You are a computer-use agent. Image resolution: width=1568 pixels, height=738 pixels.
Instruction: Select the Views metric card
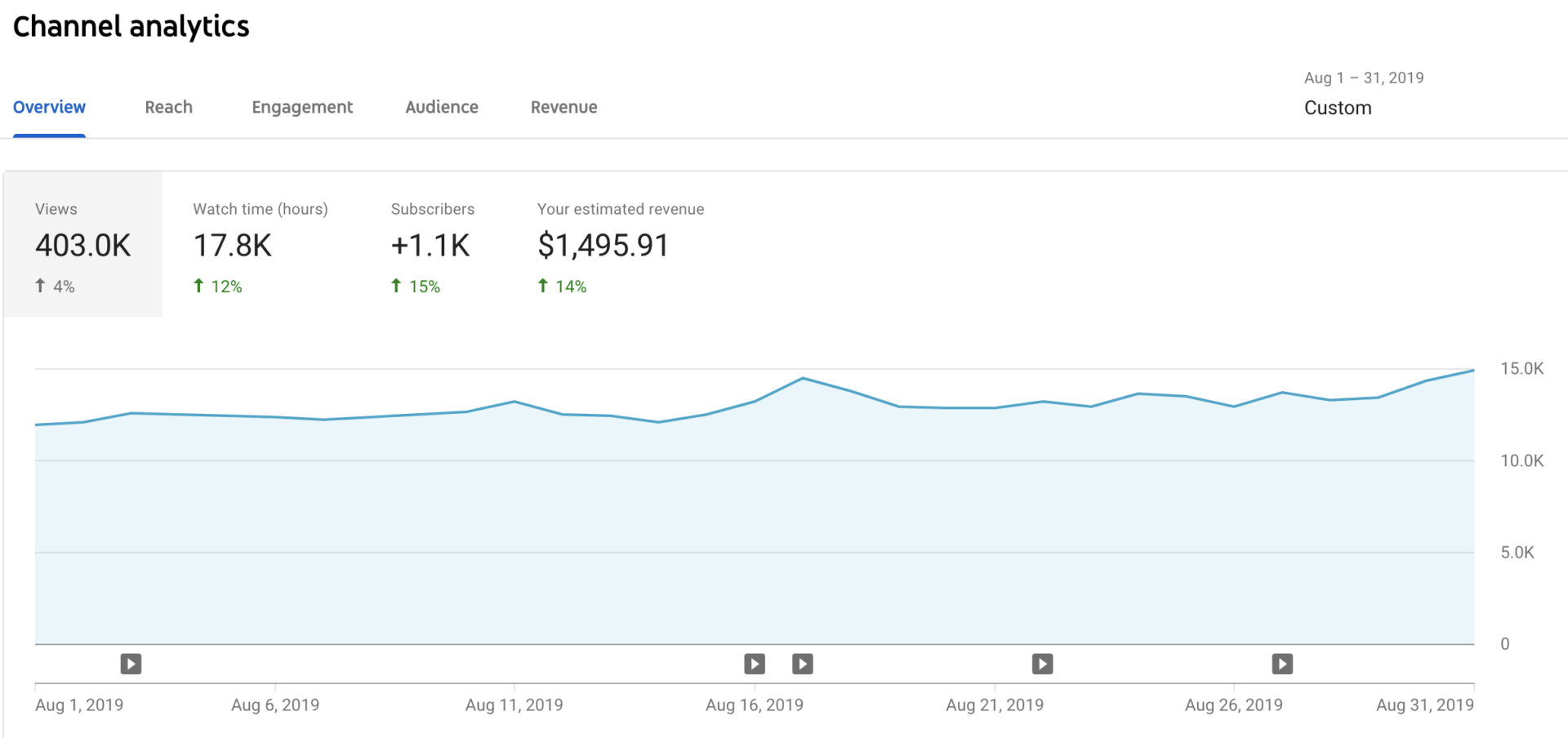(x=83, y=244)
